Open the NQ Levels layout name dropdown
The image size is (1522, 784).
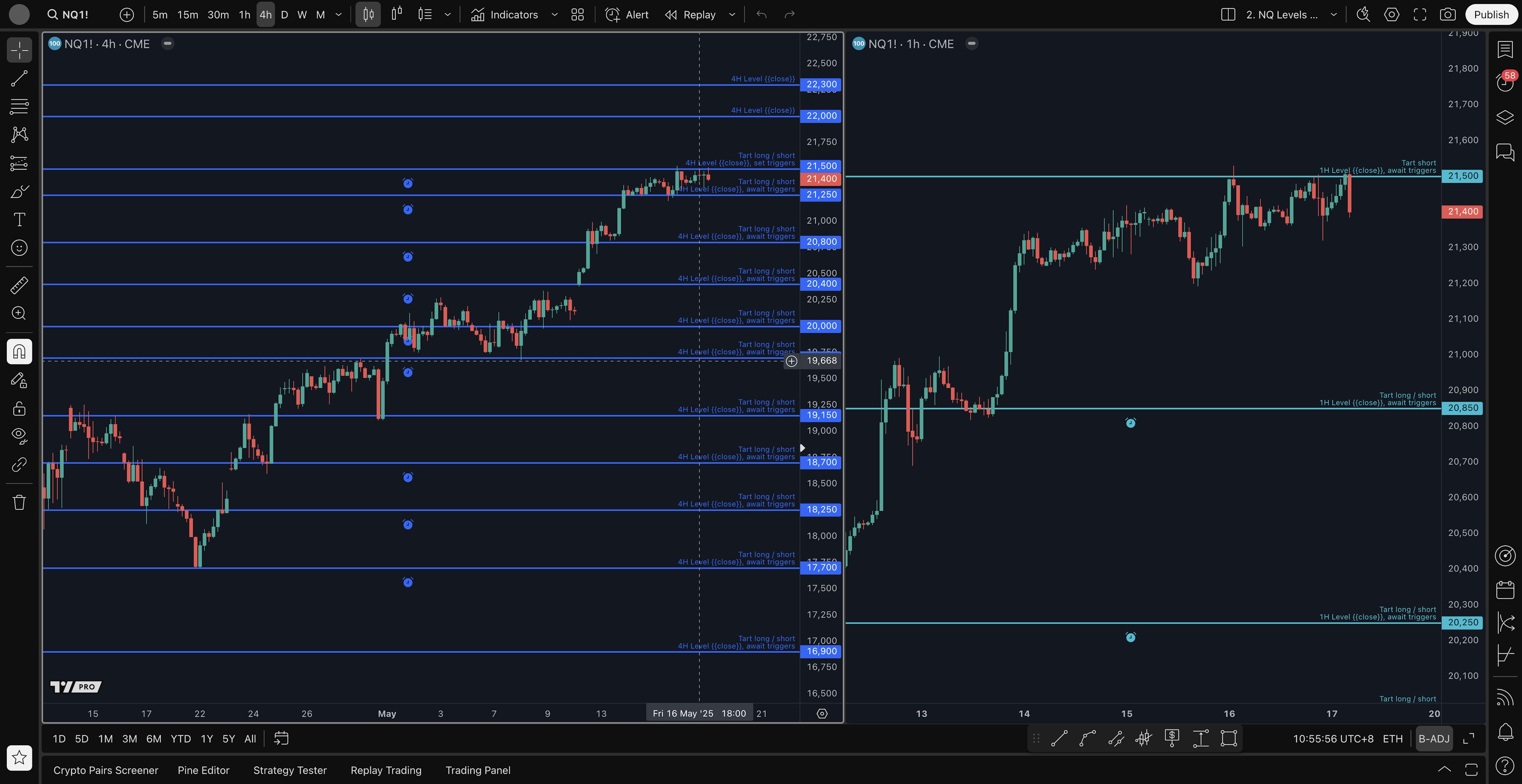click(x=1333, y=15)
